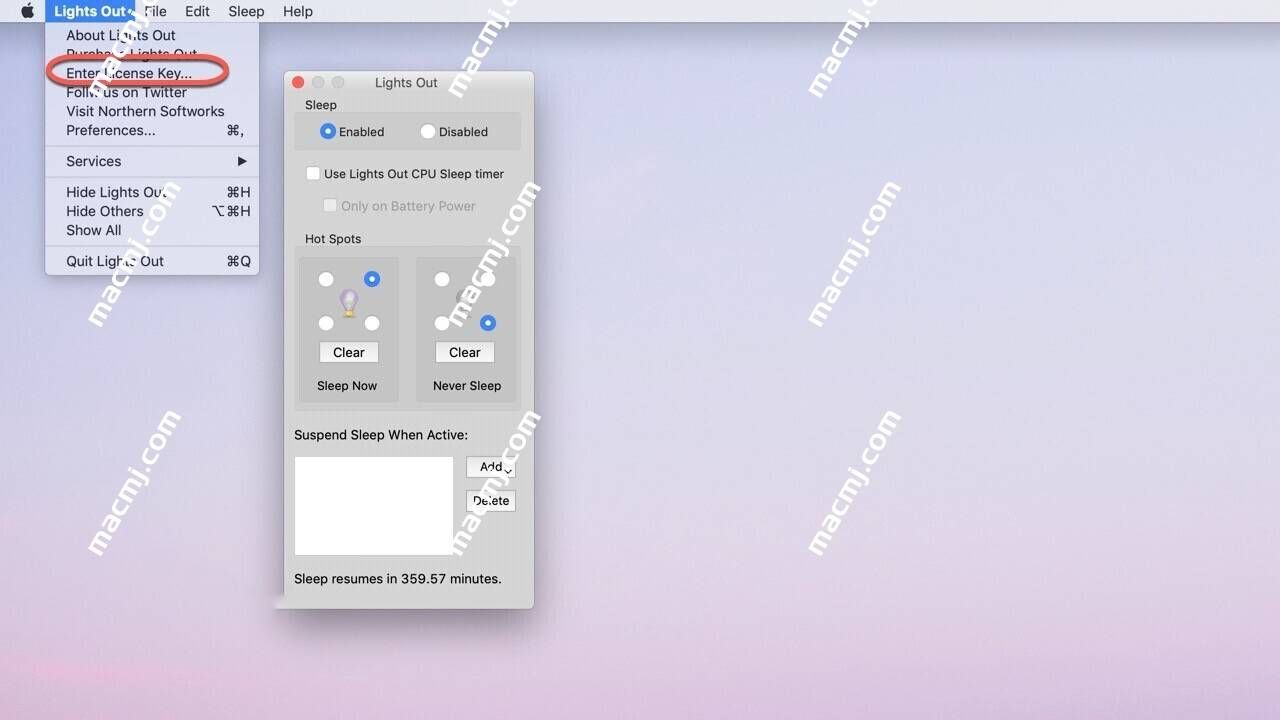The image size is (1280, 720).
Task: Select Never Sleep bottom-left corner hot spot
Action: (442, 323)
